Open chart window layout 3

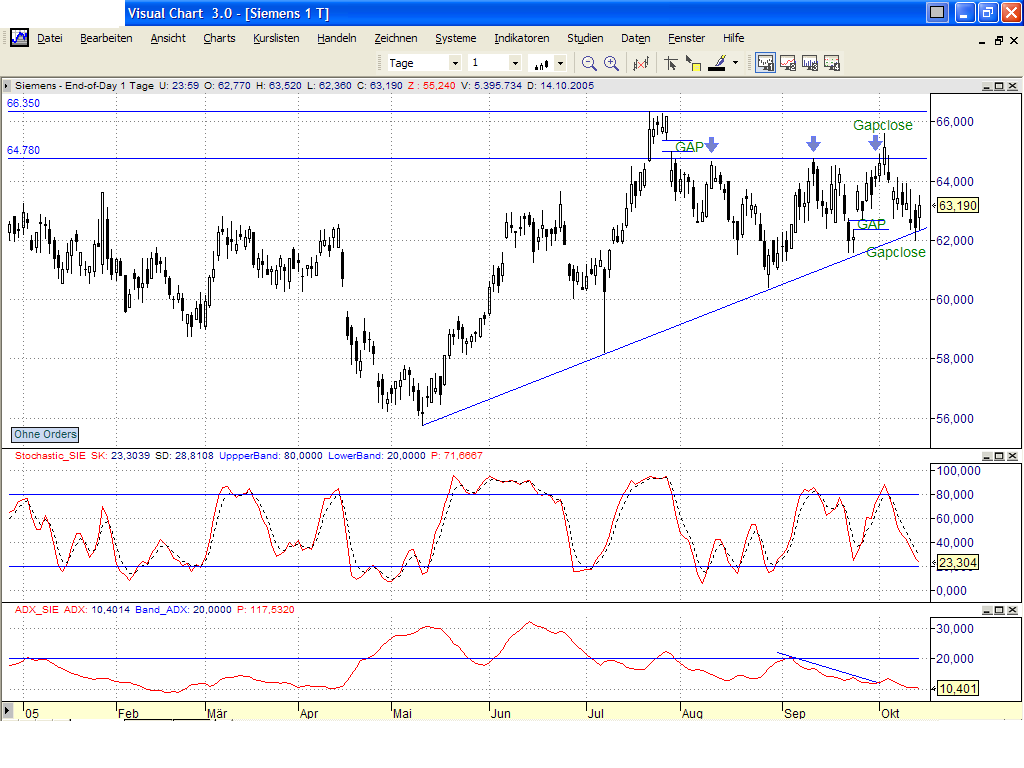tap(808, 62)
